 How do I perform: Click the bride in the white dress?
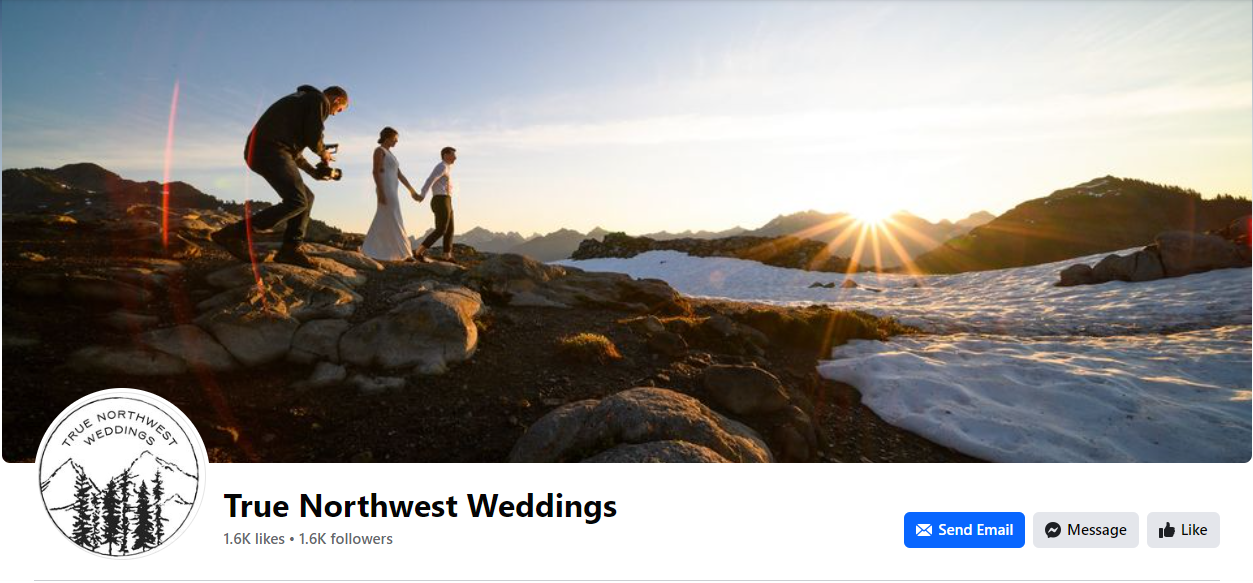tap(388, 194)
